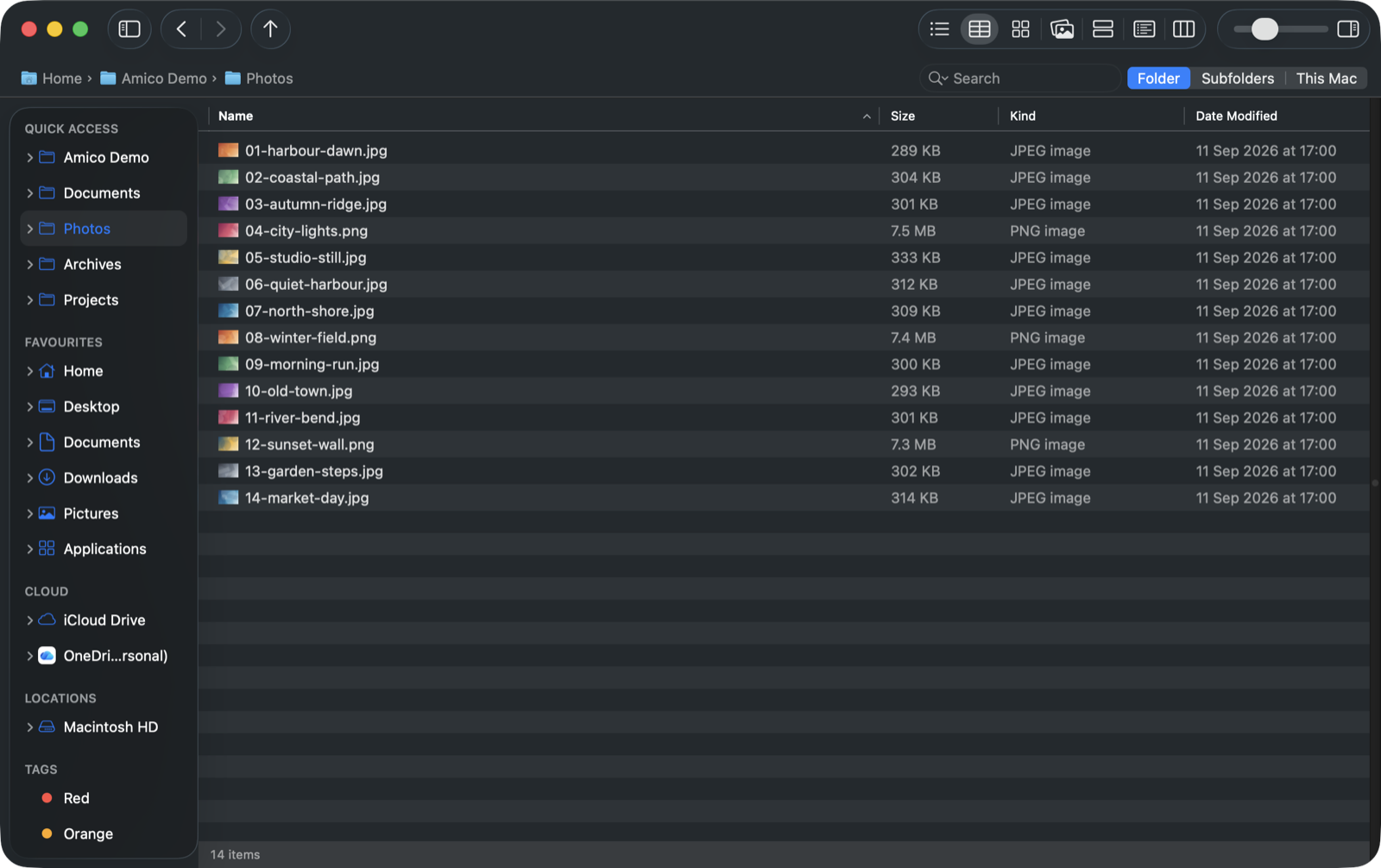Switch to icon grid view
This screenshot has width=1381, height=868.
tap(1020, 29)
